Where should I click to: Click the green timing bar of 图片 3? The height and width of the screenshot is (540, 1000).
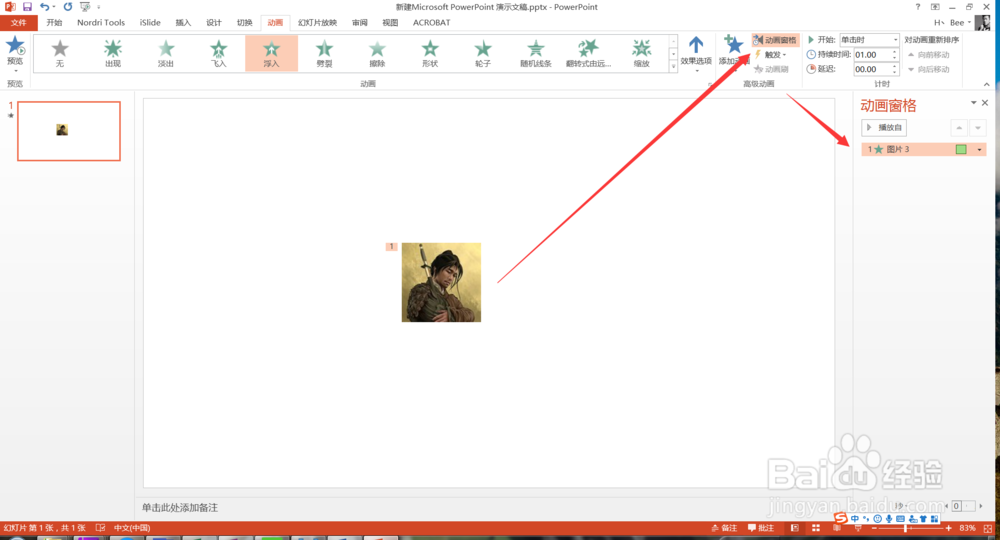tap(961, 149)
